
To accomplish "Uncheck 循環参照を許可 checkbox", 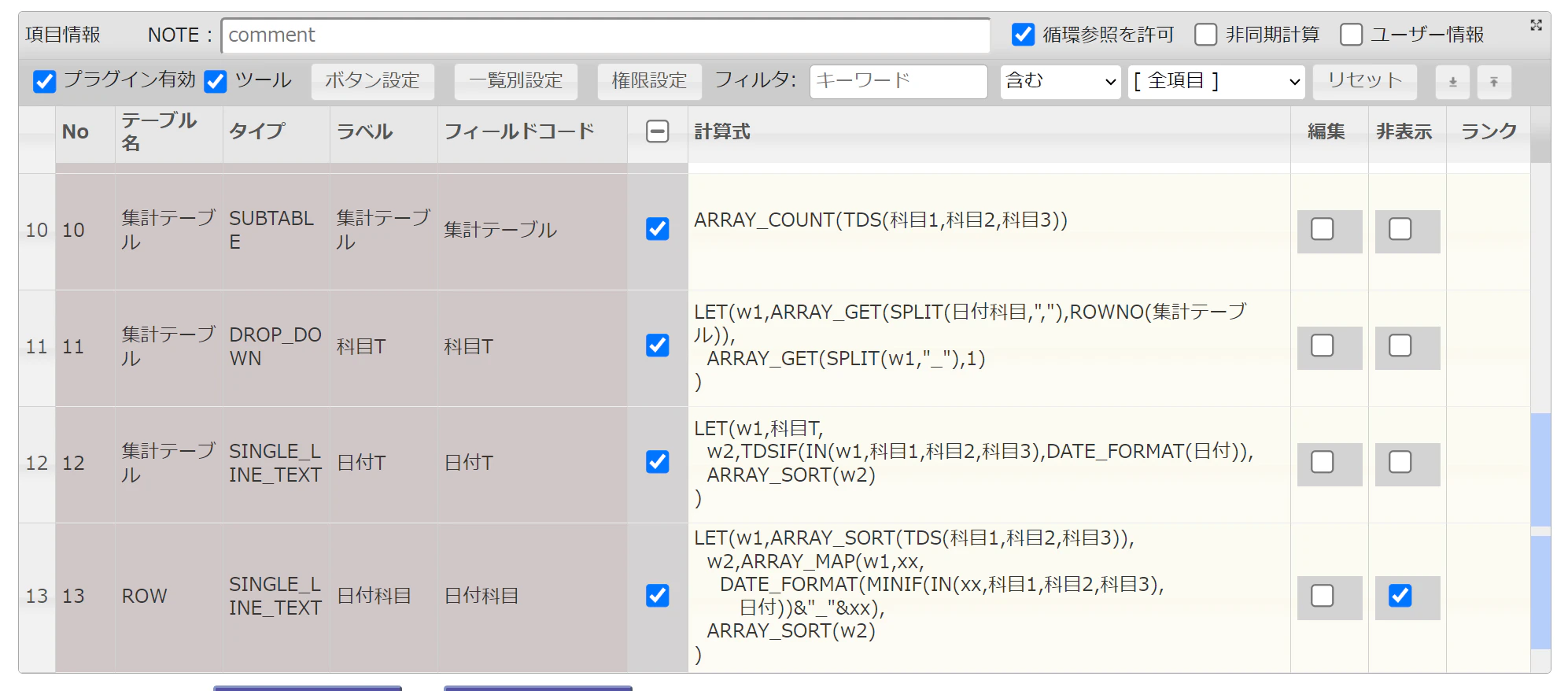I will click(x=1023, y=35).
